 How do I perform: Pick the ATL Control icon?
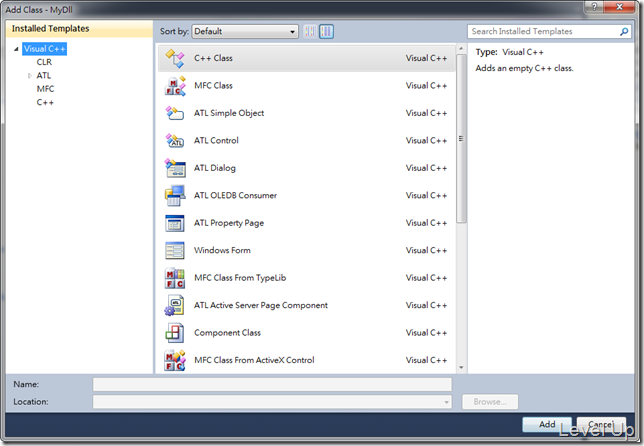pos(175,140)
